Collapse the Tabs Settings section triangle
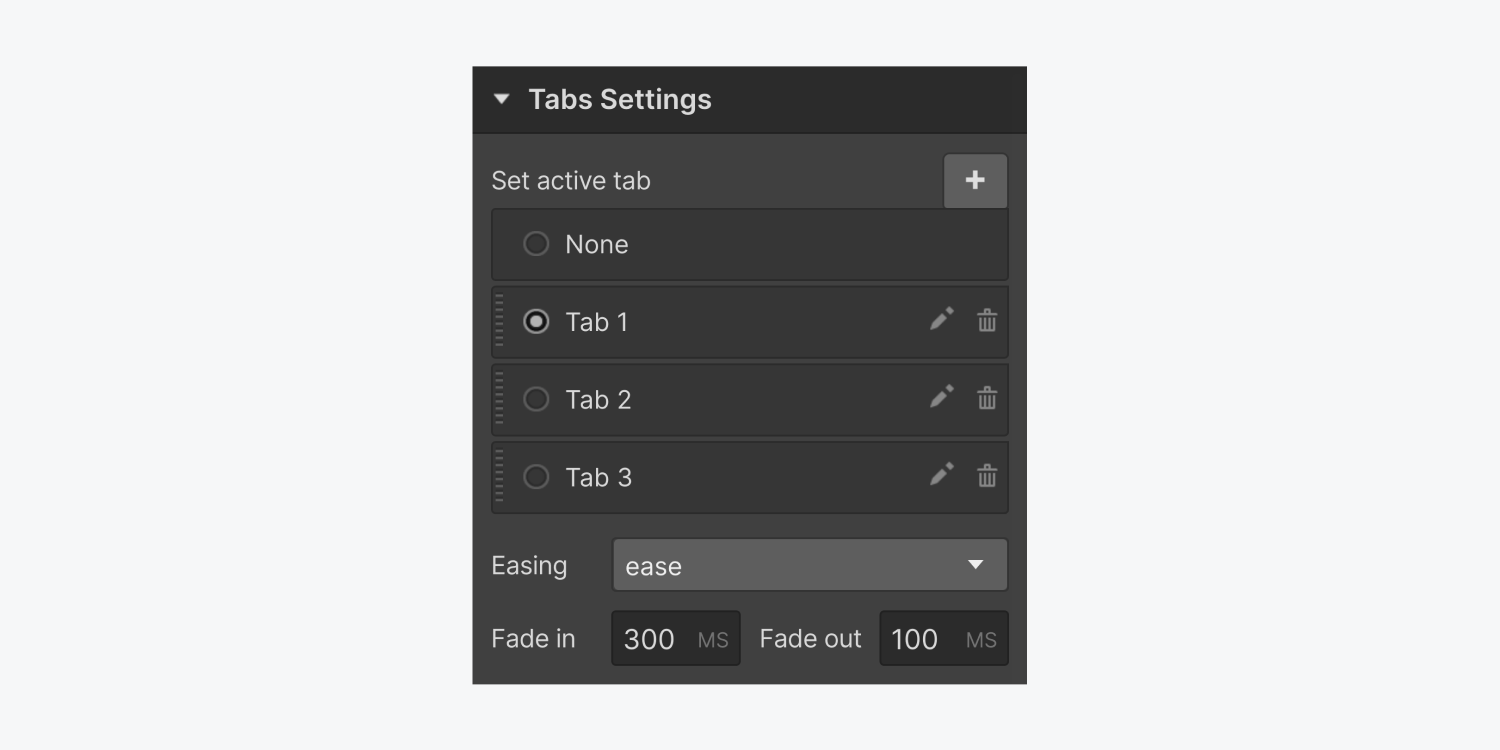1500x750 pixels. pos(502,99)
